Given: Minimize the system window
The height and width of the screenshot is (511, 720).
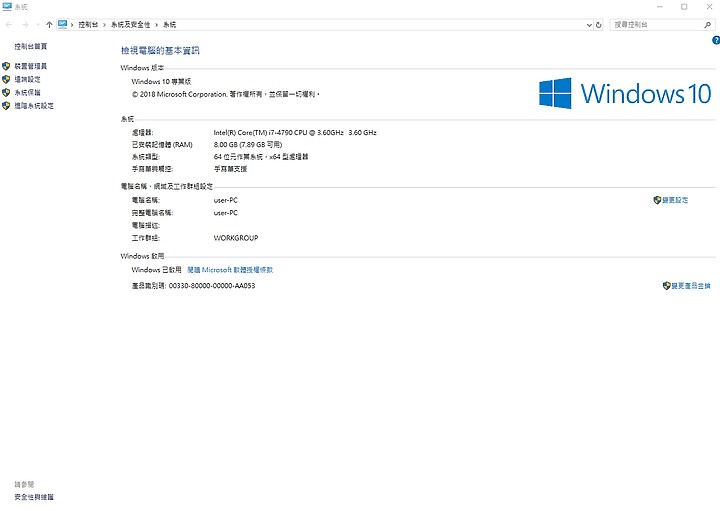Looking at the screenshot, I should pos(659,7).
